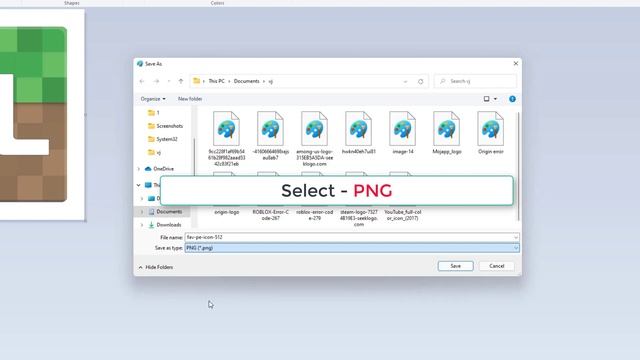This screenshot has height=360, width=640.
Task: Close the Save As dialog
Action: 516,64
